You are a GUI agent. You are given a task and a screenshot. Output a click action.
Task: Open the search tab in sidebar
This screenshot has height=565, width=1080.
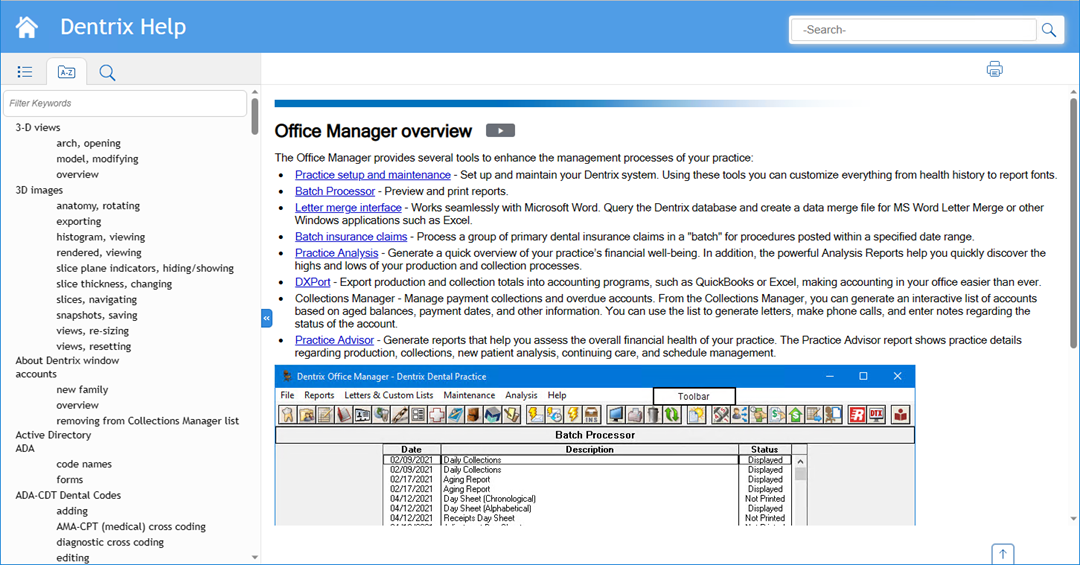tap(107, 72)
